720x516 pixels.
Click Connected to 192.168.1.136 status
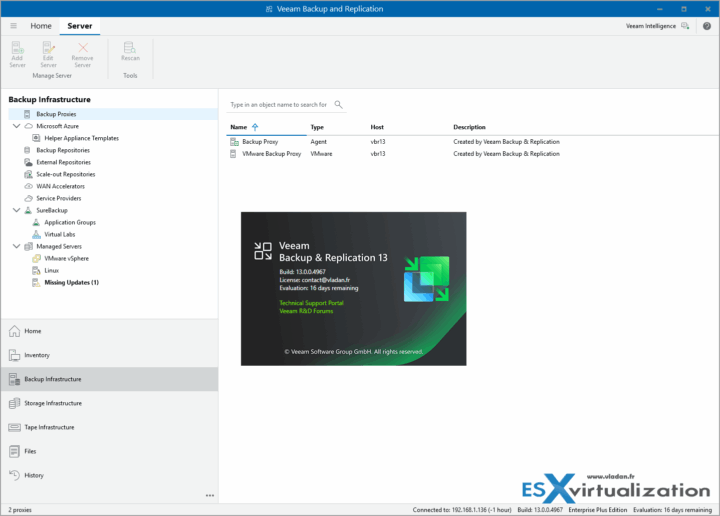pyautogui.click(x=462, y=510)
